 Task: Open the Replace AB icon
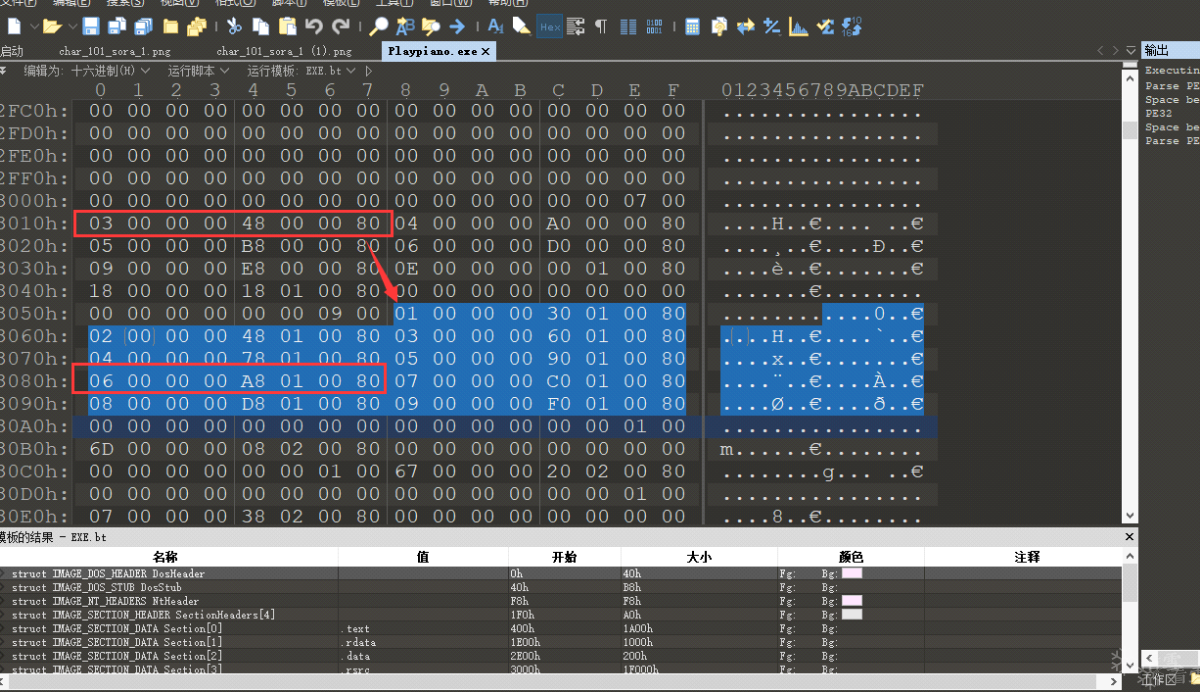click(x=405, y=26)
